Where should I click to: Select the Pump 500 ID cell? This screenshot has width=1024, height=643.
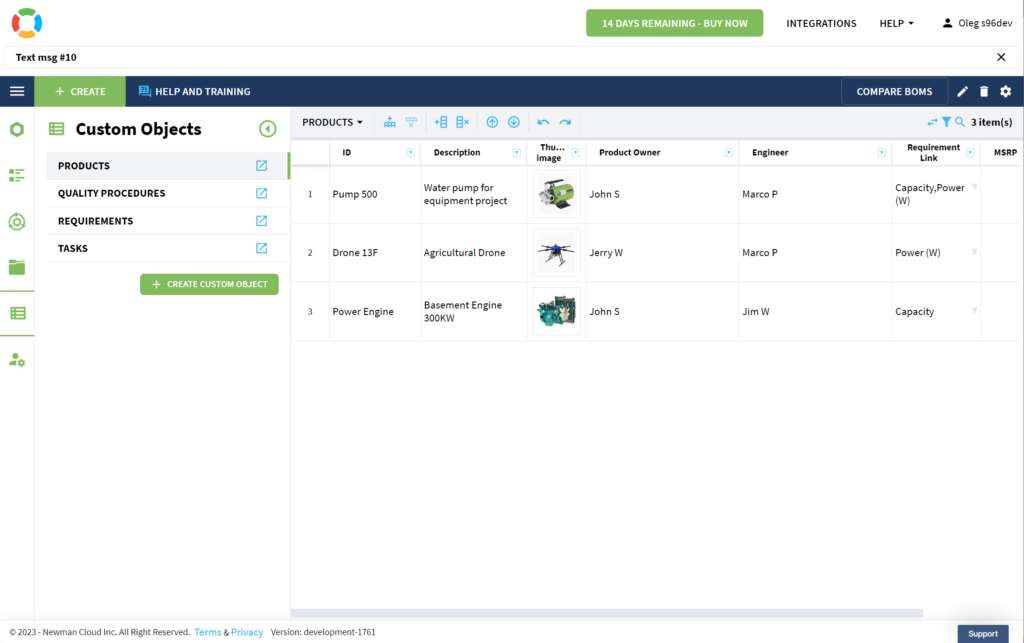(x=375, y=194)
